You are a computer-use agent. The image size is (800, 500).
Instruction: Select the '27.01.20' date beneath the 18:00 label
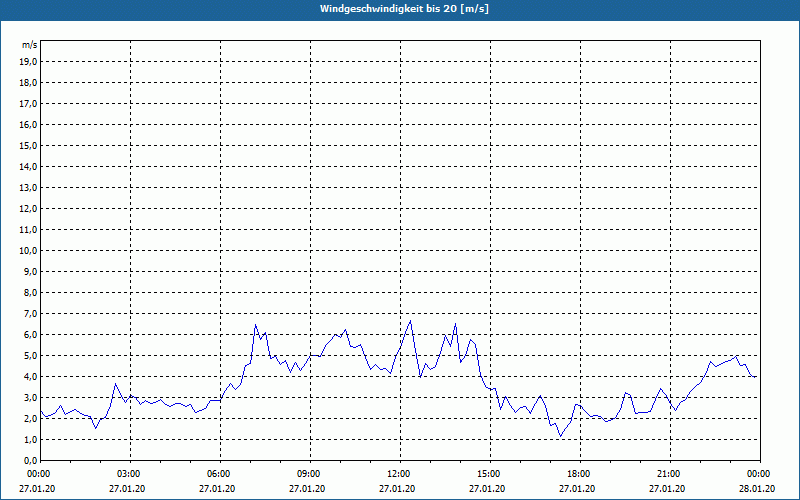pos(577,488)
